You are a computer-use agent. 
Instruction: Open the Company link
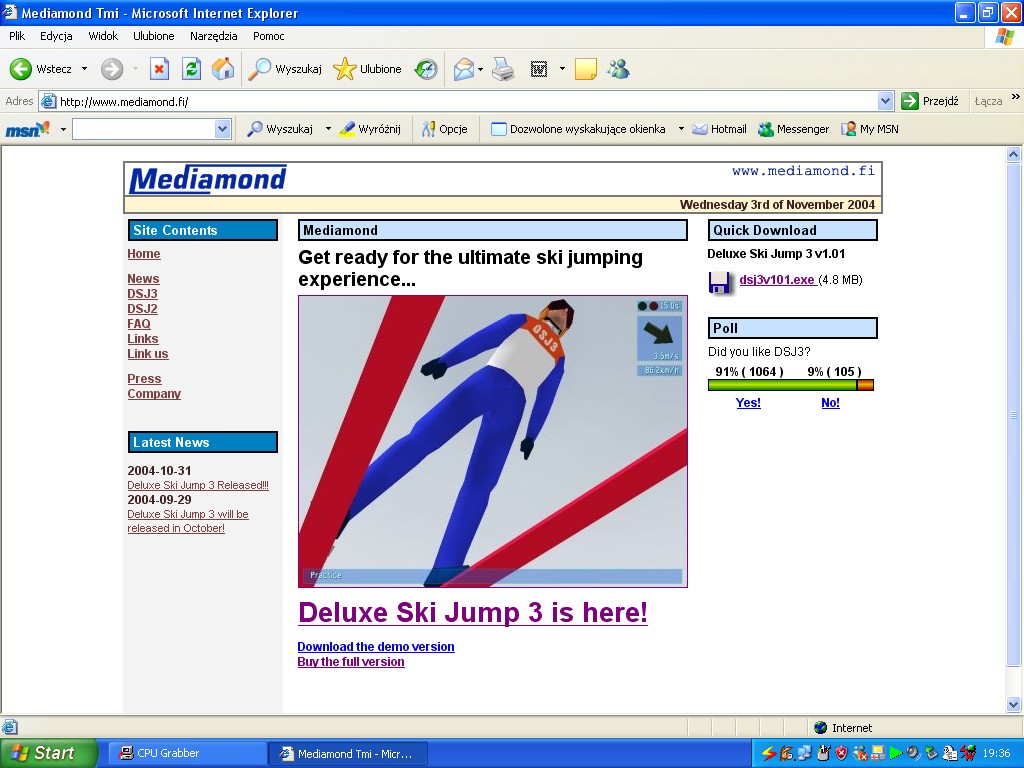(154, 394)
